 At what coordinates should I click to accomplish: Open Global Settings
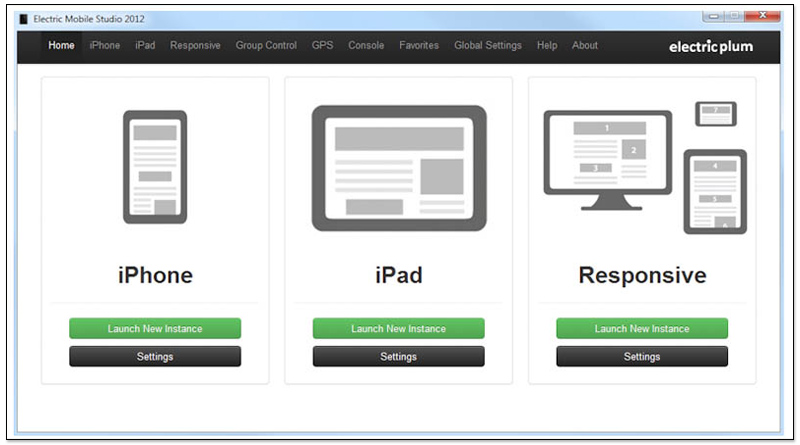(488, 45)
